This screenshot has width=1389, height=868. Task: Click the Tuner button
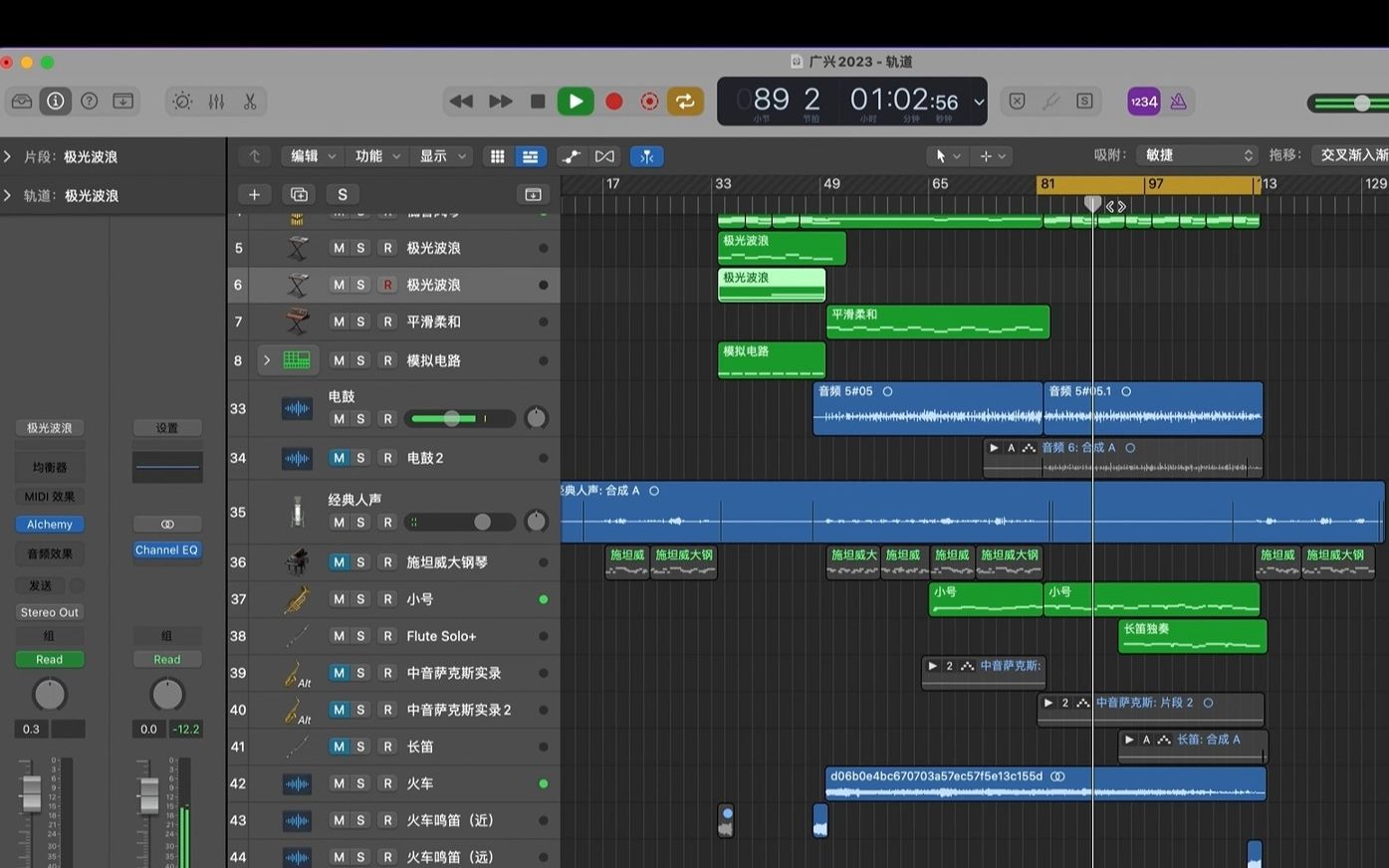(x=1050, y=102)
